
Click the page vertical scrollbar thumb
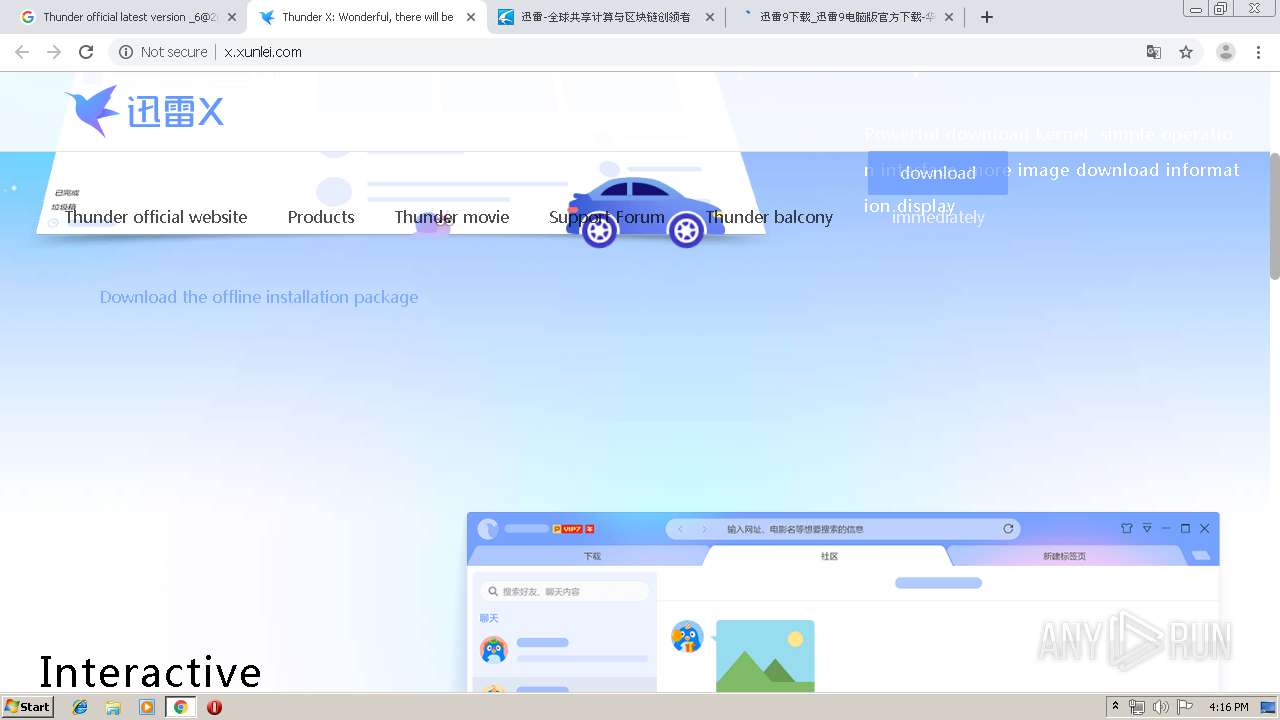[1274, 215]
